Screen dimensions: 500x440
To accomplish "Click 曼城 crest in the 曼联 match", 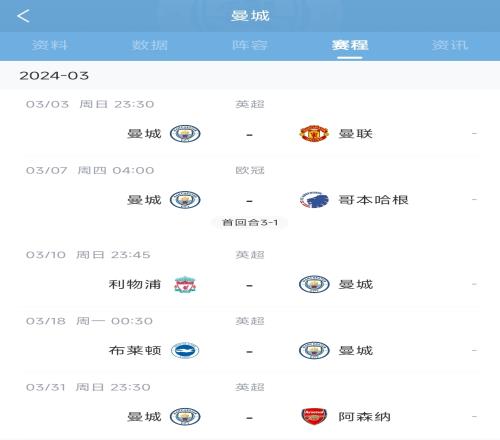I will click(x=185, y=134).
